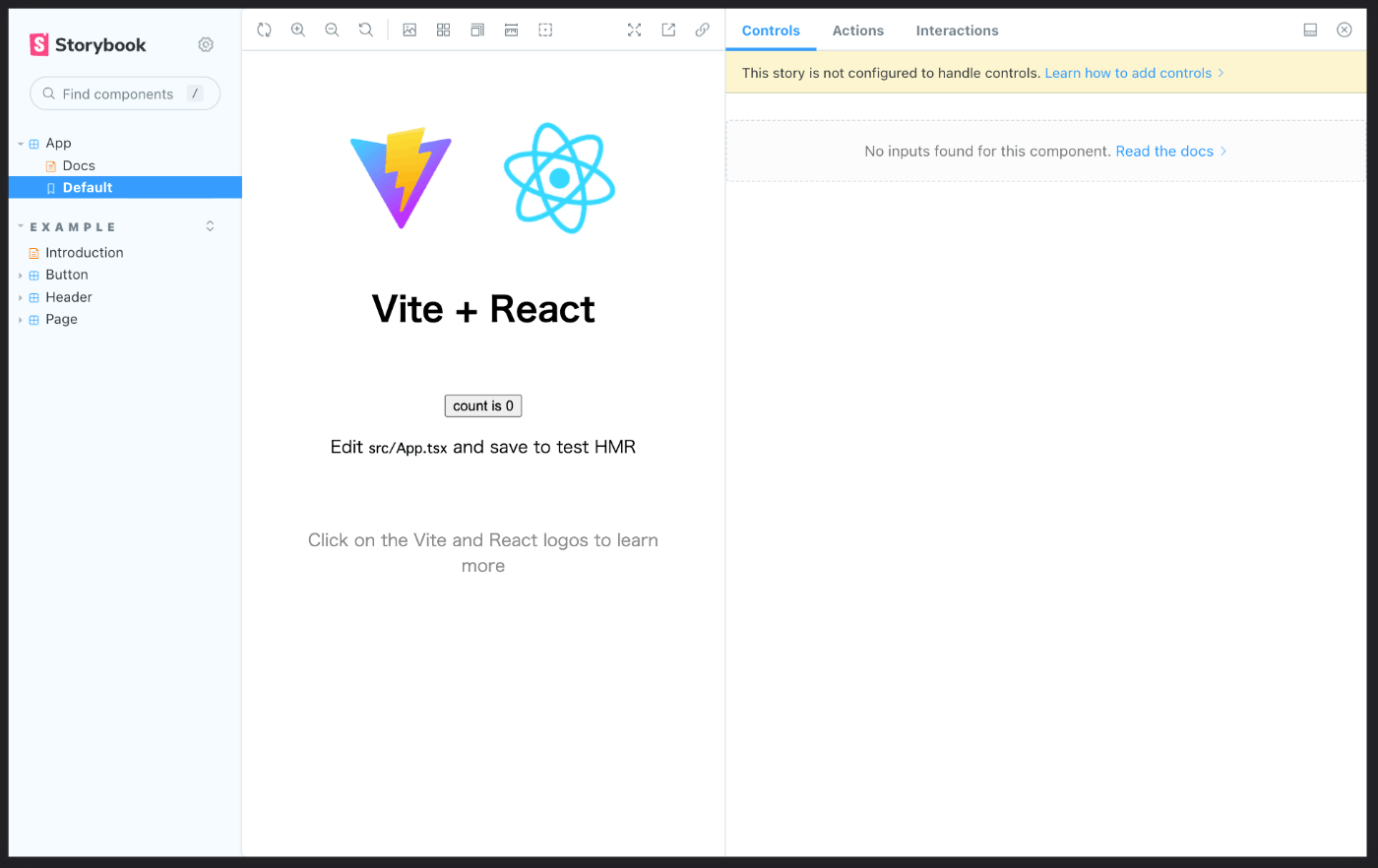Viewport: 1378px width, 868px height.
Task: Click the remount component icon
Action: (x=264, y=31)
